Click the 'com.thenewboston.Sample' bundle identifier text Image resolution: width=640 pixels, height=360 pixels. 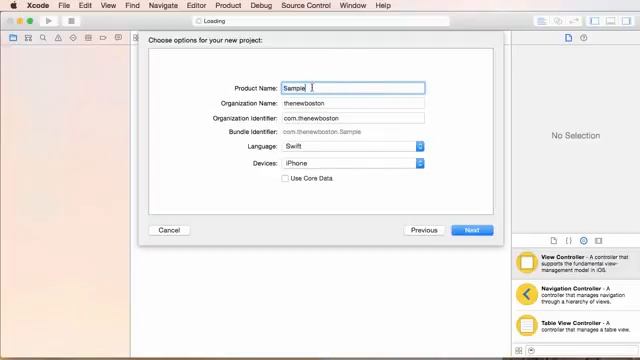coord(322,132)
